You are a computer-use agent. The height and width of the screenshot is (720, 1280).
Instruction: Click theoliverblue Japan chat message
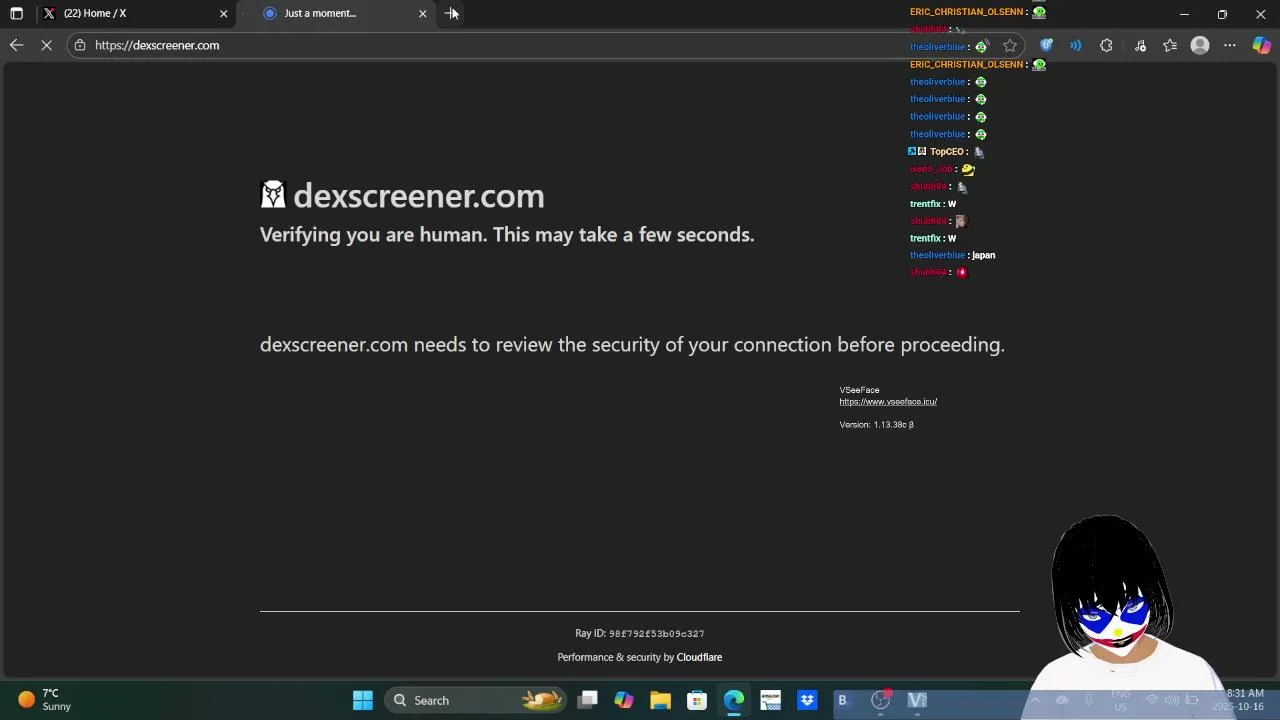(952, 255)
